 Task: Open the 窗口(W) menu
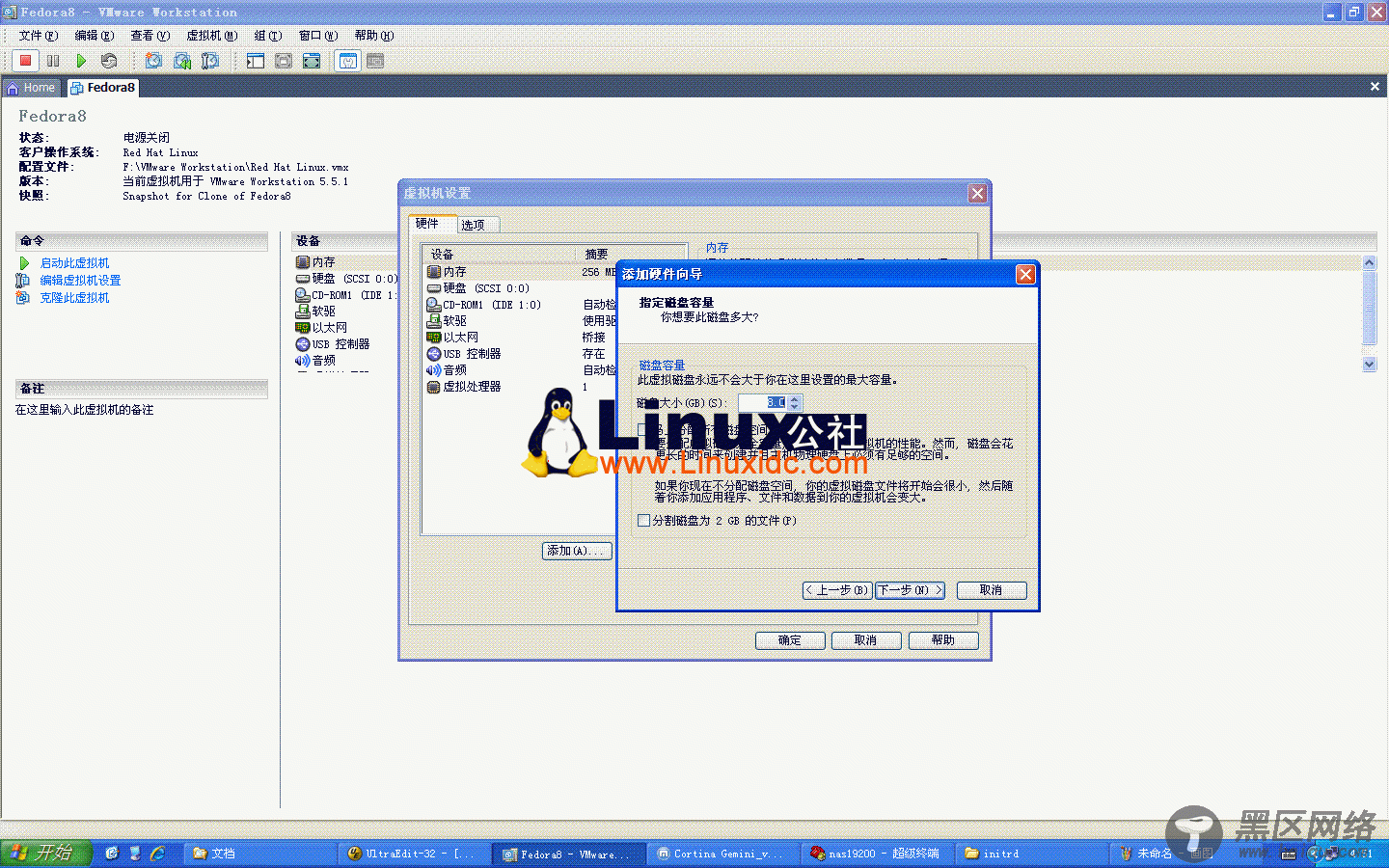click(x=318, y=36)
